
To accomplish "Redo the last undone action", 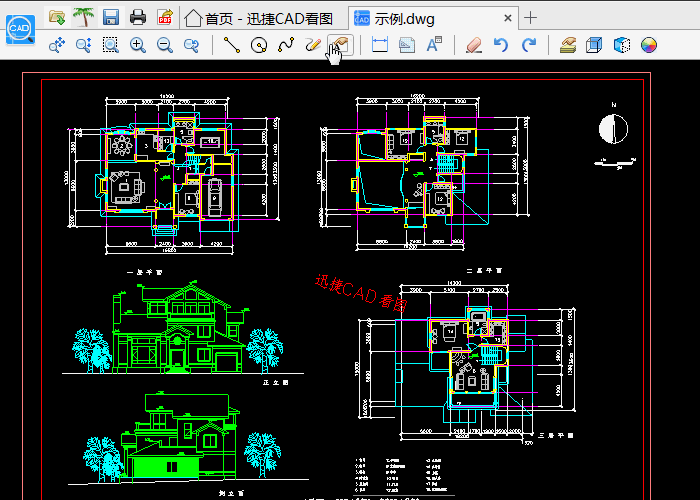I will pyautogui.click(x=528, y=45).
